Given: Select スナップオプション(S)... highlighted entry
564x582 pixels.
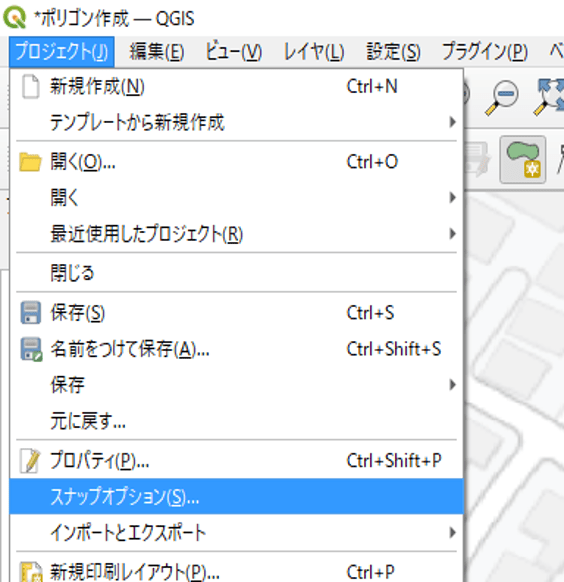Looking at the screenshot, I should [x=236, y=496].
